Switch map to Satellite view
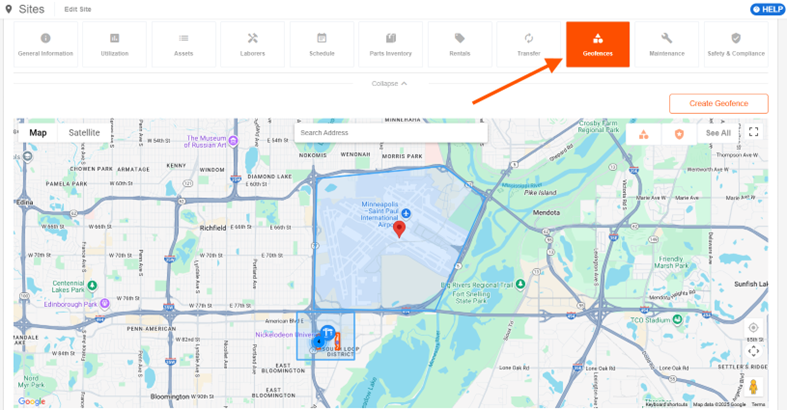Viewport: 787px width, 410px height. [x=84, y=132]
